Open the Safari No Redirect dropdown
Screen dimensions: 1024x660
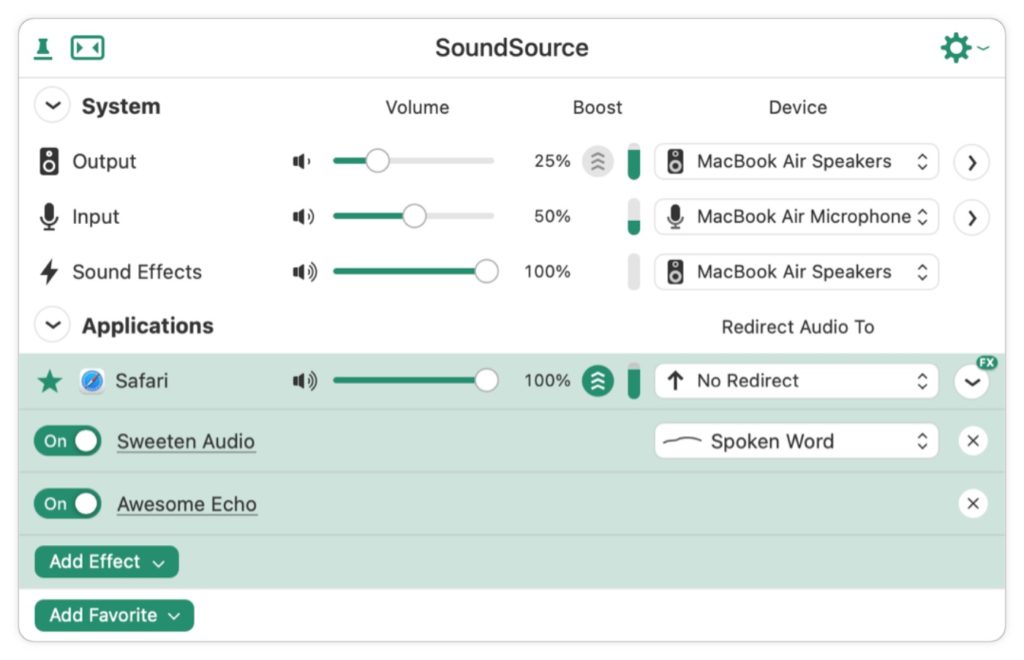pyautogui.click(x=796, y=381)
